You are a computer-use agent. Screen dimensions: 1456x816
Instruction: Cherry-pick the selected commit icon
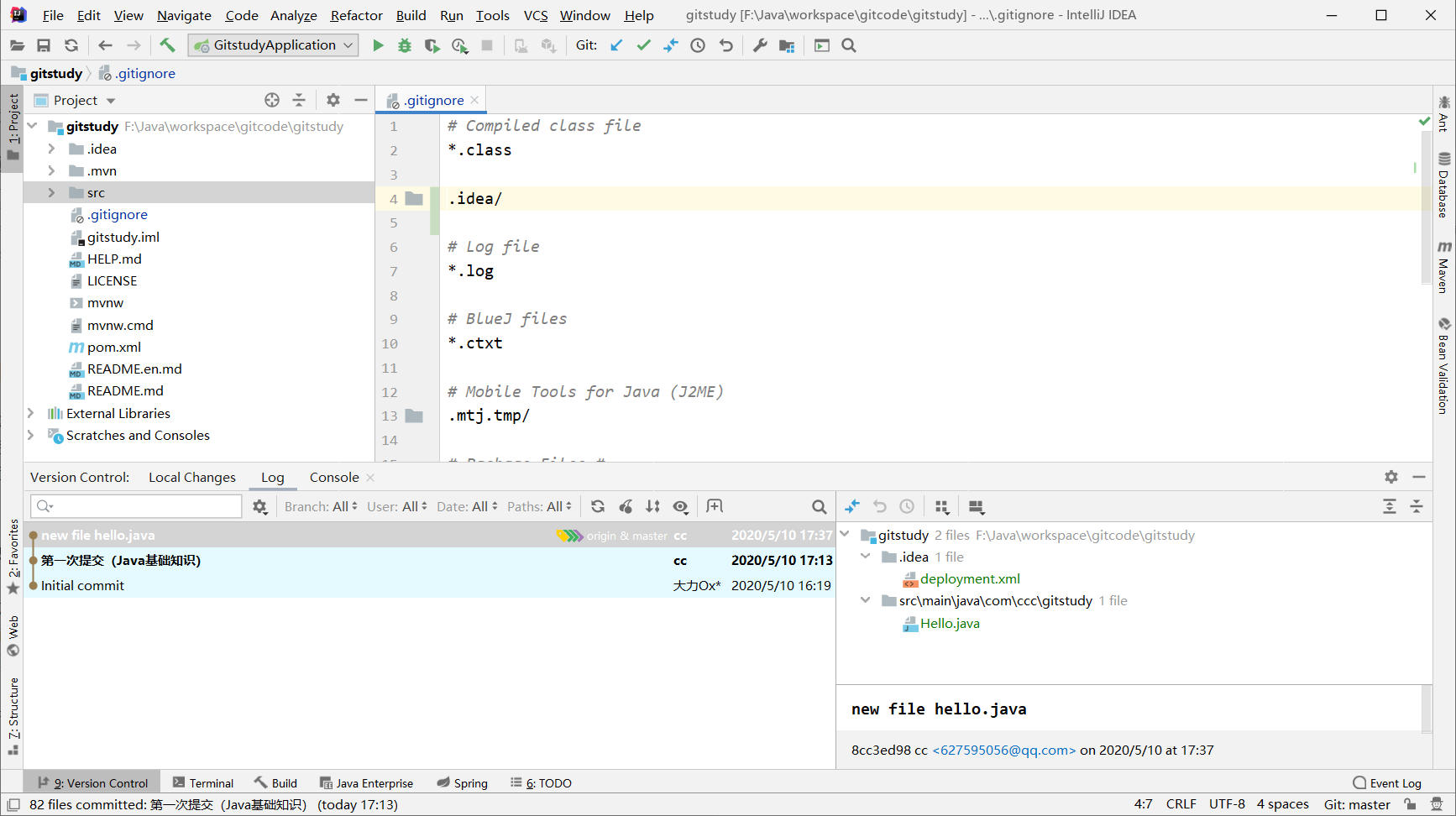[626, 506]
